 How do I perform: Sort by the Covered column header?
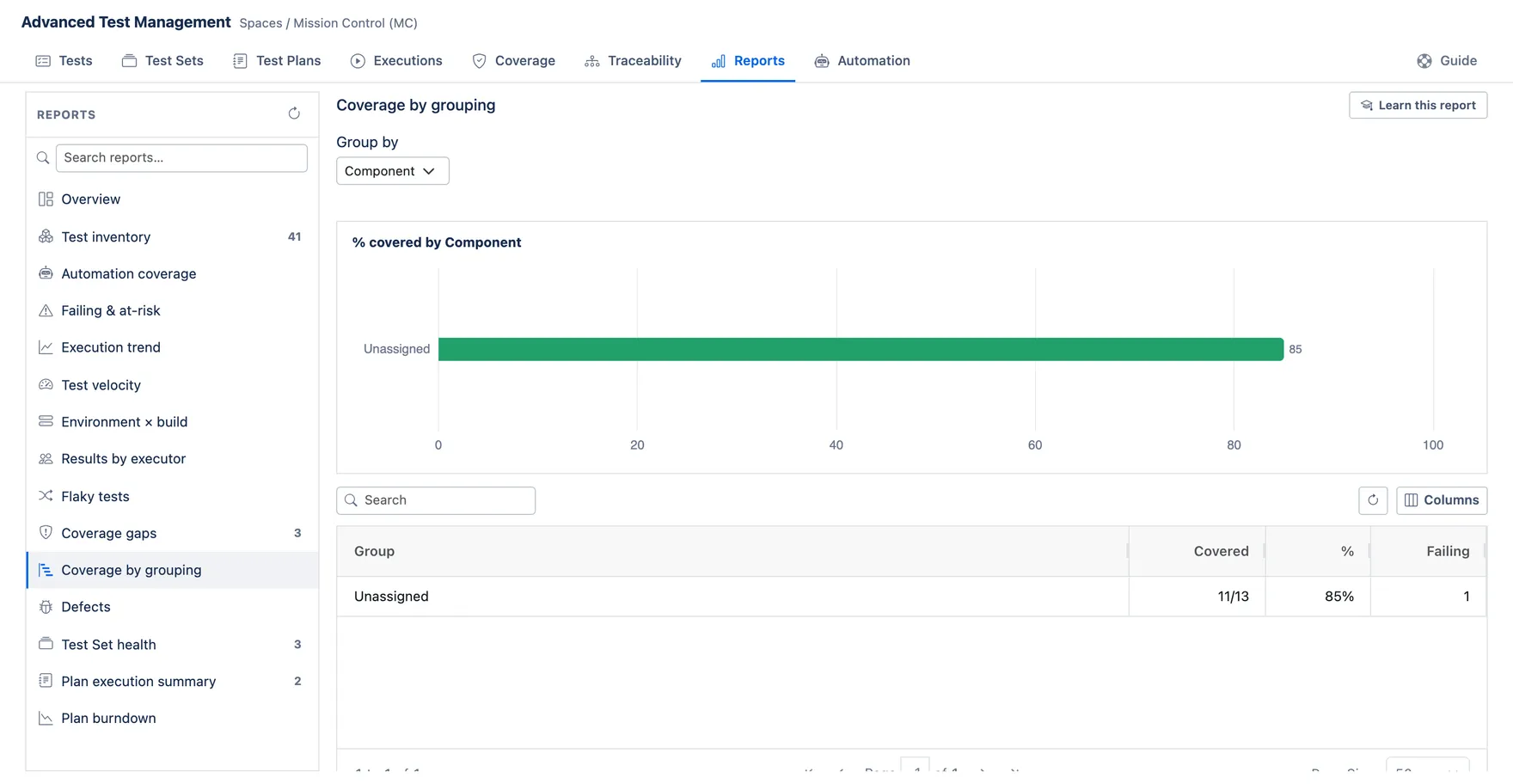click(x=1197, y=551)
